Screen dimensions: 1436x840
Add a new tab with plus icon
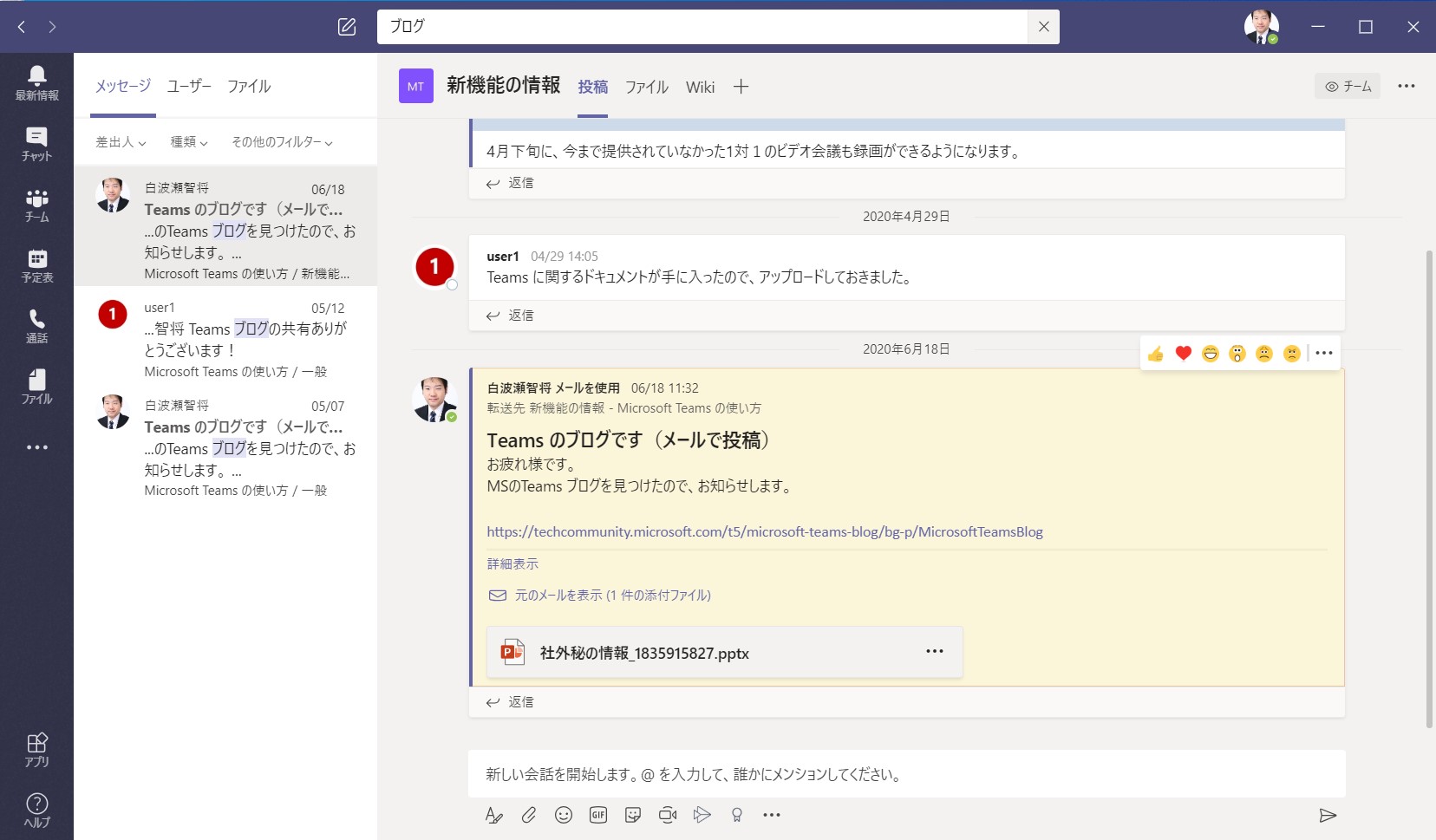(x=741, y=87)
